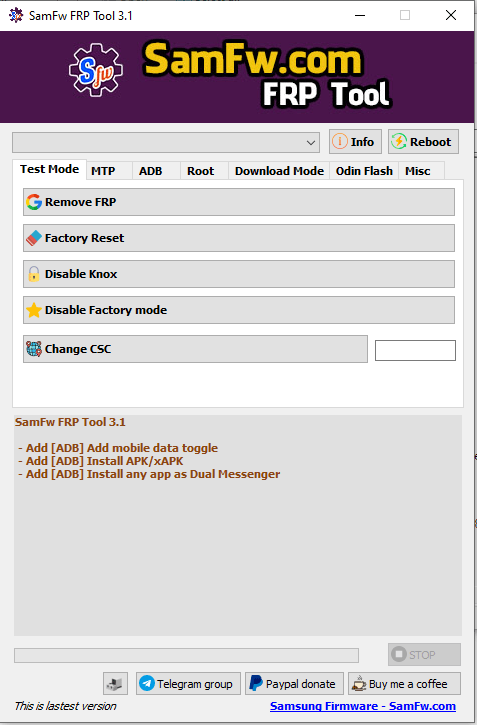Click the STOP square icon
Screen dimensions: 477x725
(398, 654)
